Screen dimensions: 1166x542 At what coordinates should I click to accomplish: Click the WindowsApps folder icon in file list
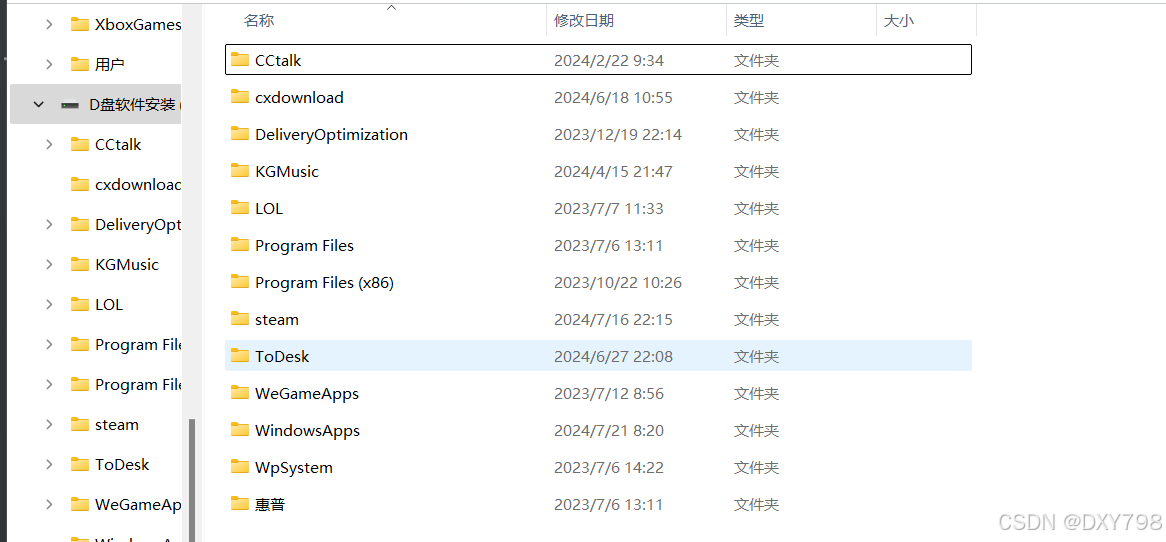tap(239, 430)
